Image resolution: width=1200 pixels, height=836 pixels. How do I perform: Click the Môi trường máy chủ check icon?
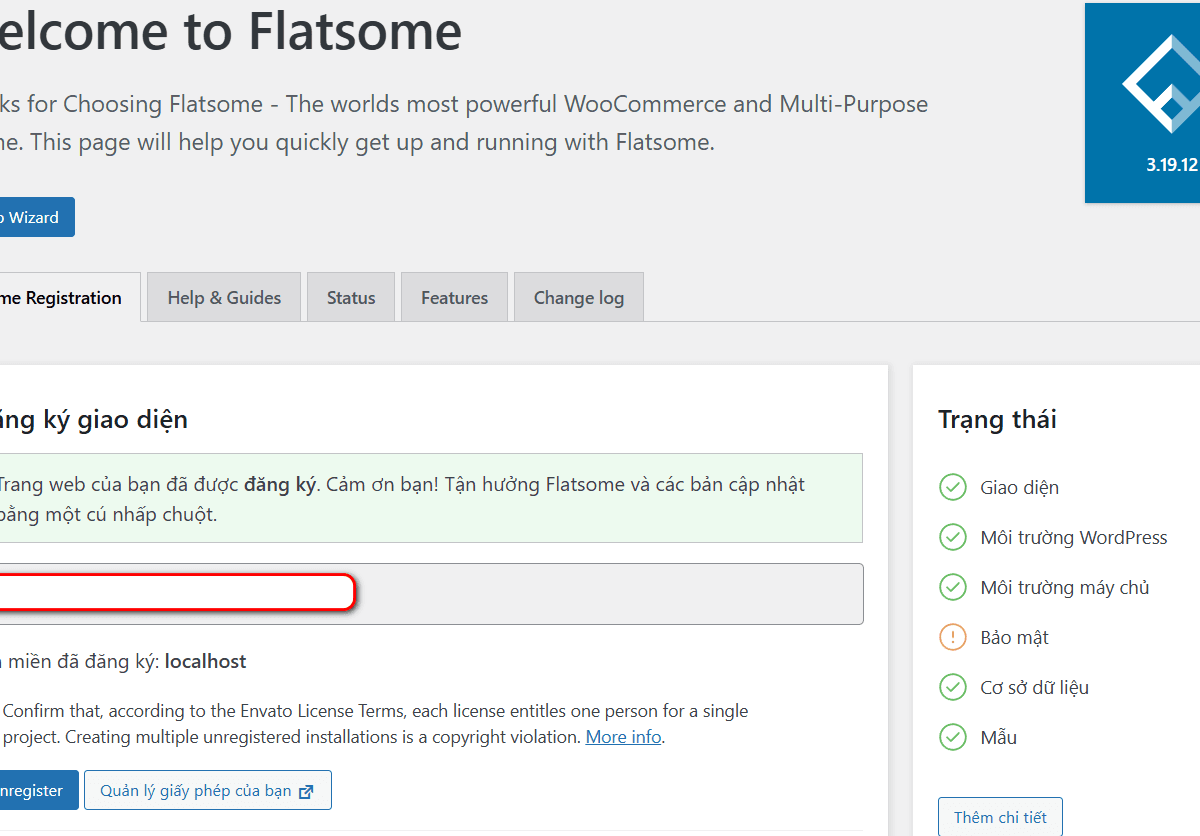(x=953, y=587)
